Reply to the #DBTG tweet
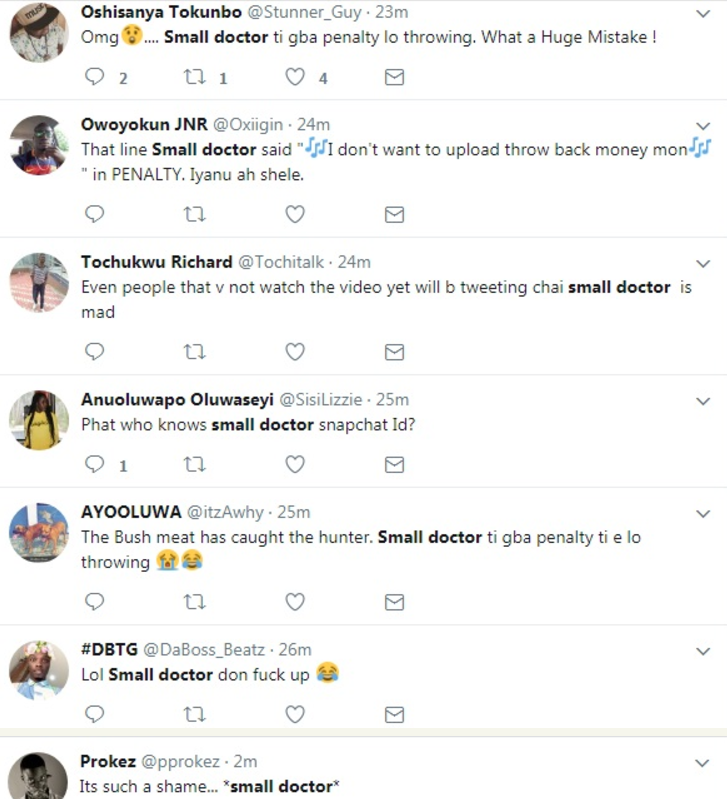This screenshot has width=727, height=799. [95, 714]
